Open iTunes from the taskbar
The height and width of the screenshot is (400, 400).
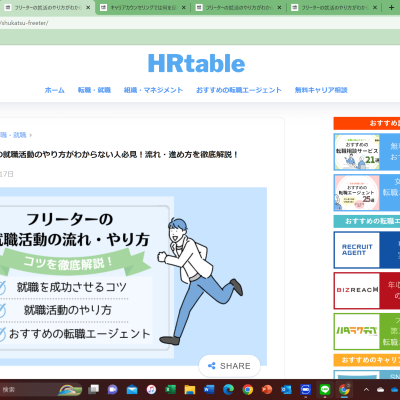tap(151, 389)
